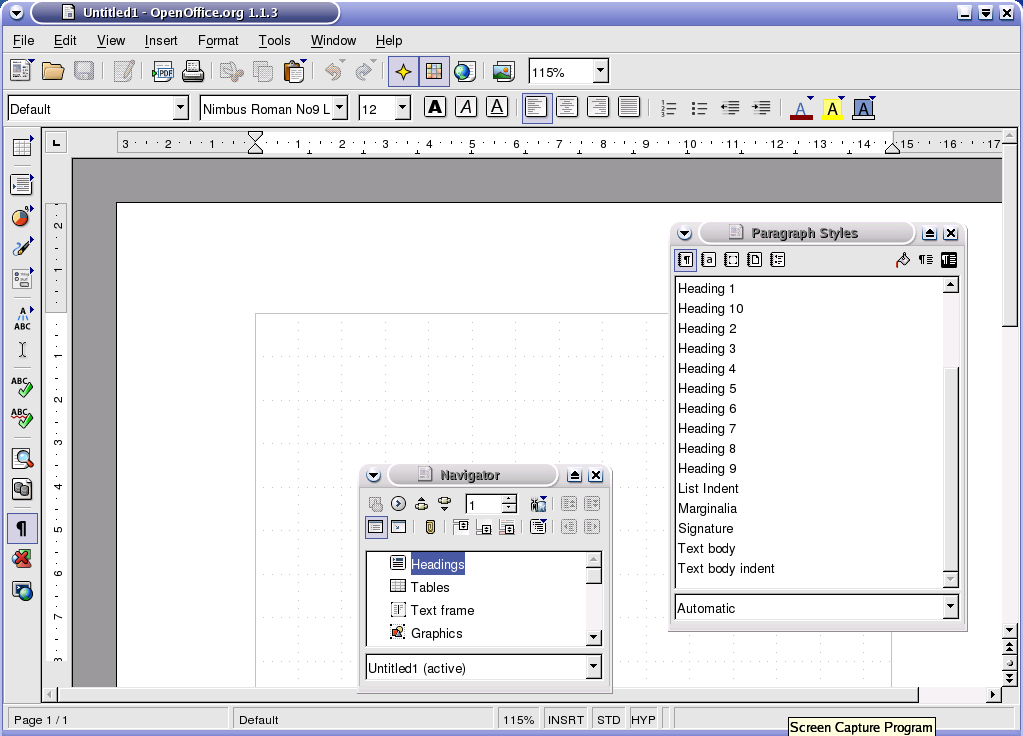Apply yellow Highlighting color swatch
The width and height of the screenshot is (1023, 736).
click(x=832, y=108)
